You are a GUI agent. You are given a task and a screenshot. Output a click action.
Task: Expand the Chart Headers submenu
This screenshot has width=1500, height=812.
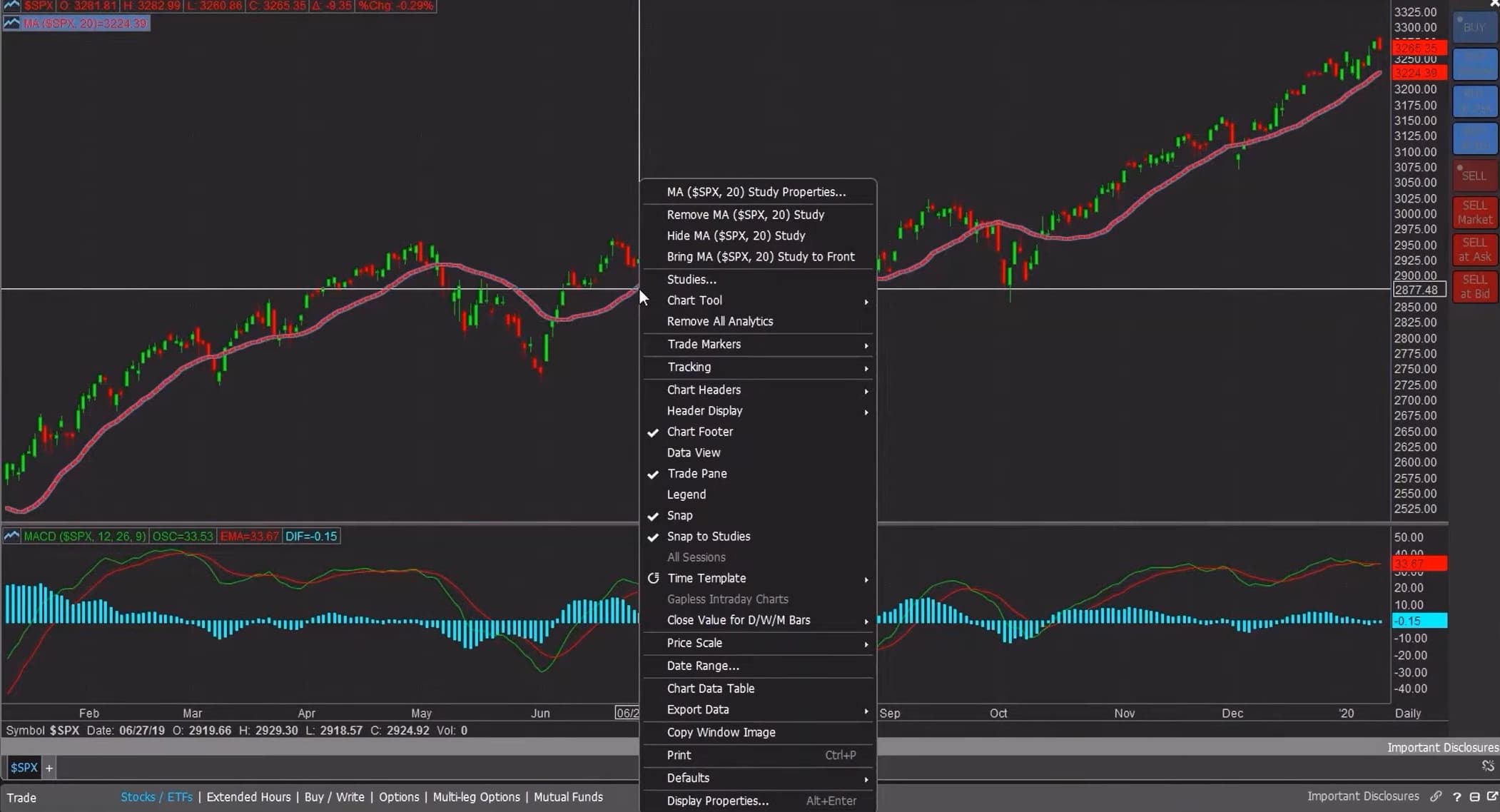click(758, 390)
